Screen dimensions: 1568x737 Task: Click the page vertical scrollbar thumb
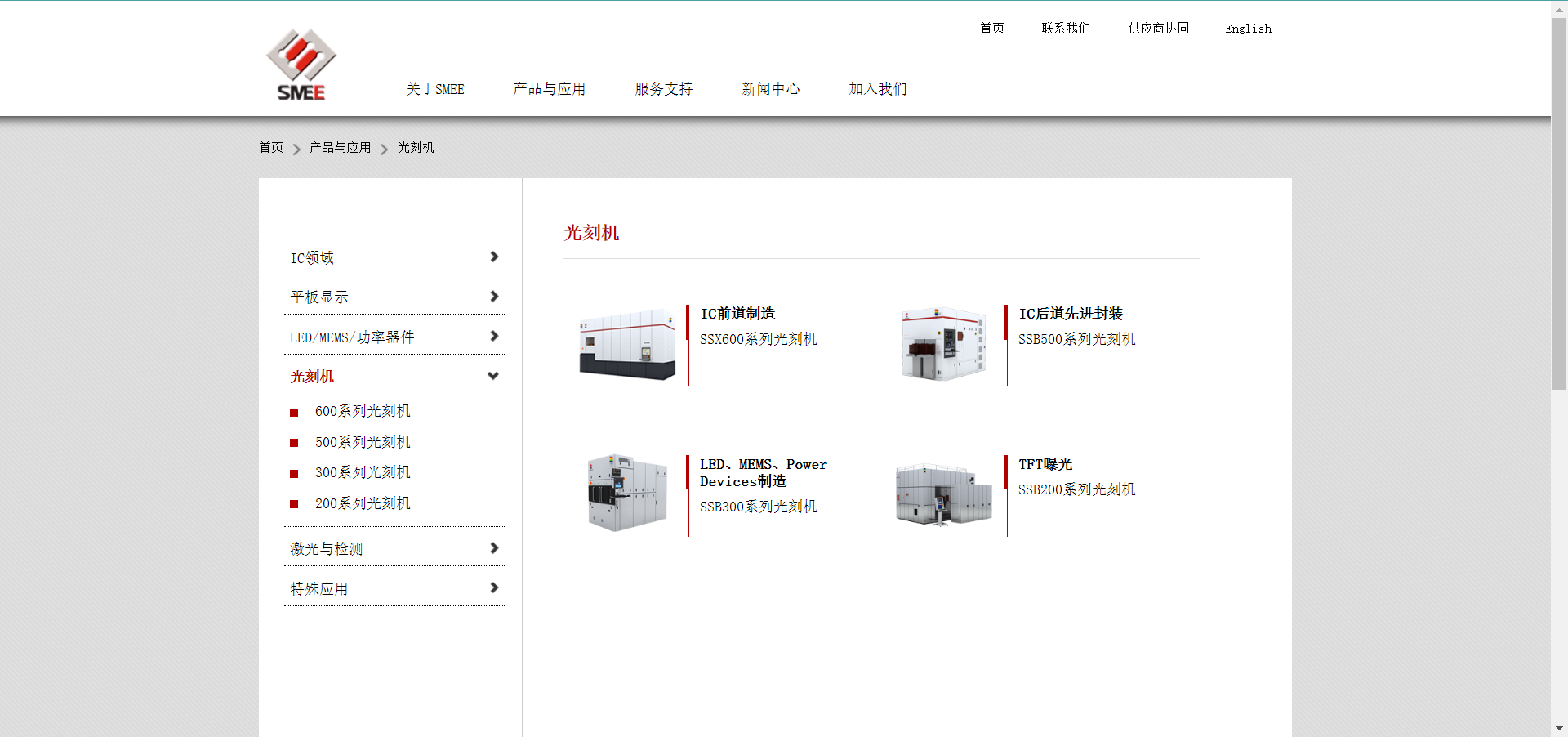1559,203
